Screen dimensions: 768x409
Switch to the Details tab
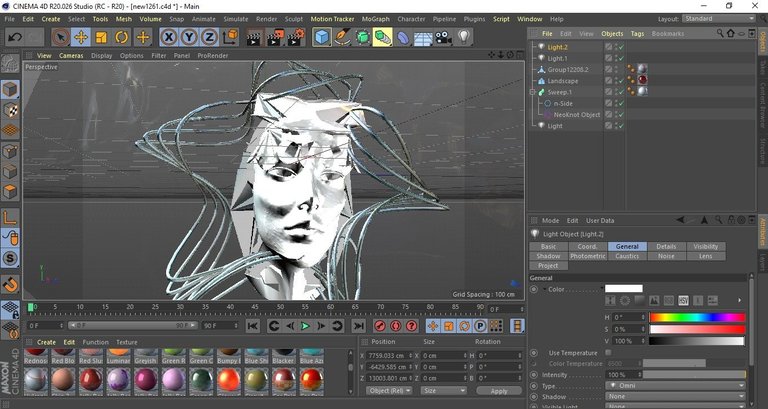666,246
